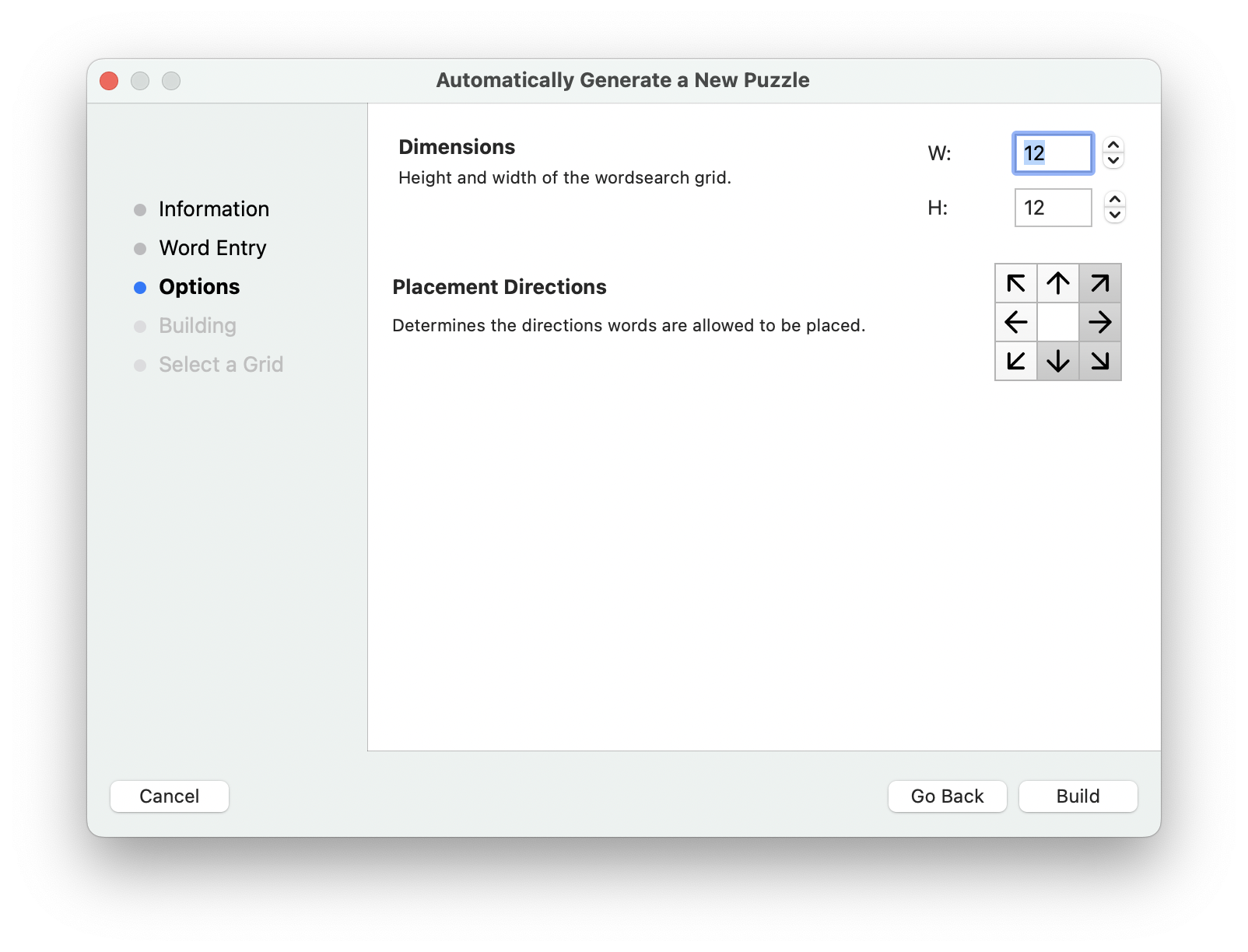Toggle the downward placement direction arrow
The image size is (1248, 952).
[1057, 360]
